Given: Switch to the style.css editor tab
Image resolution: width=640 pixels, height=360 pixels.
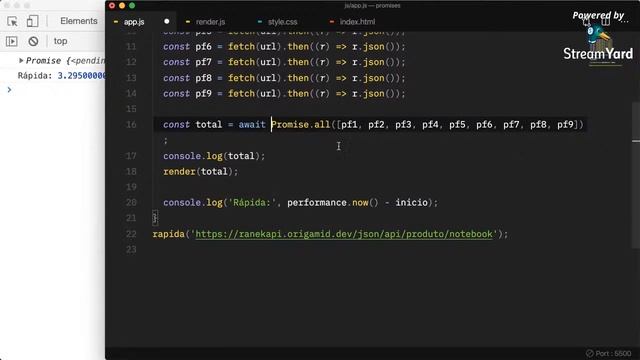Looking at the screenshot, I should tap(282, 22).
